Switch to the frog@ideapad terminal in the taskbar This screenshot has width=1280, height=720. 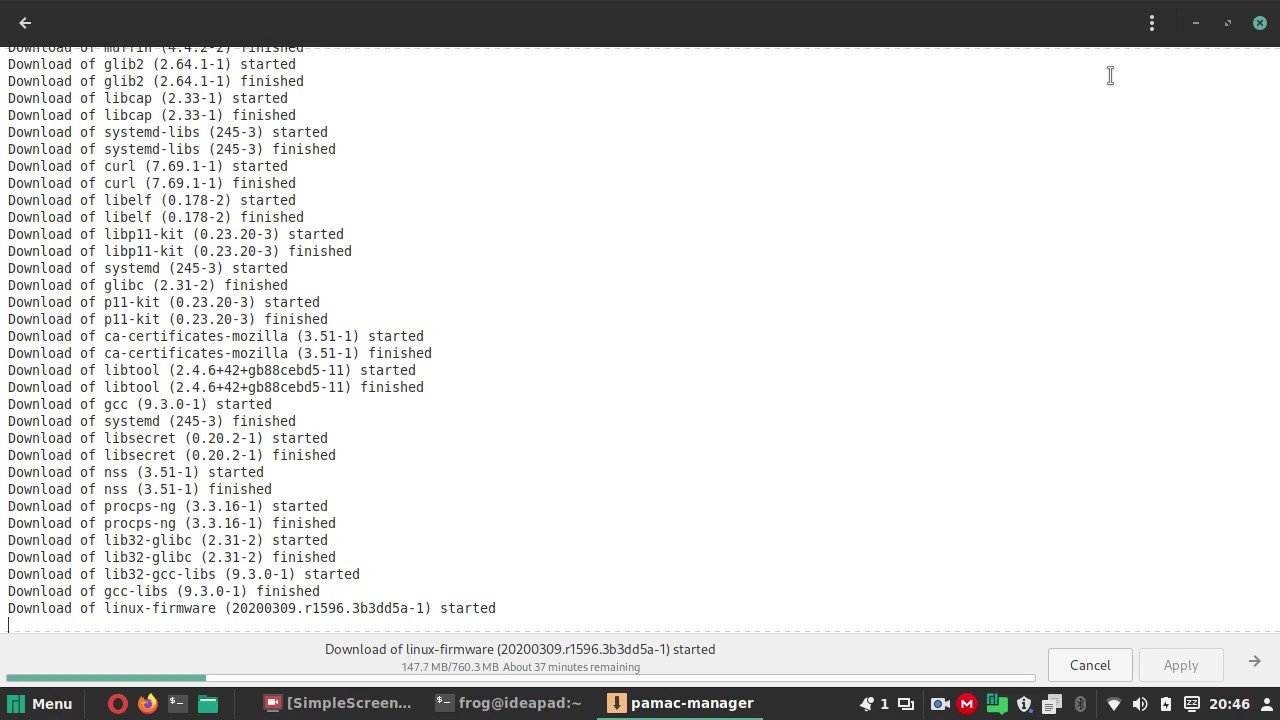[x=508, y=703]
